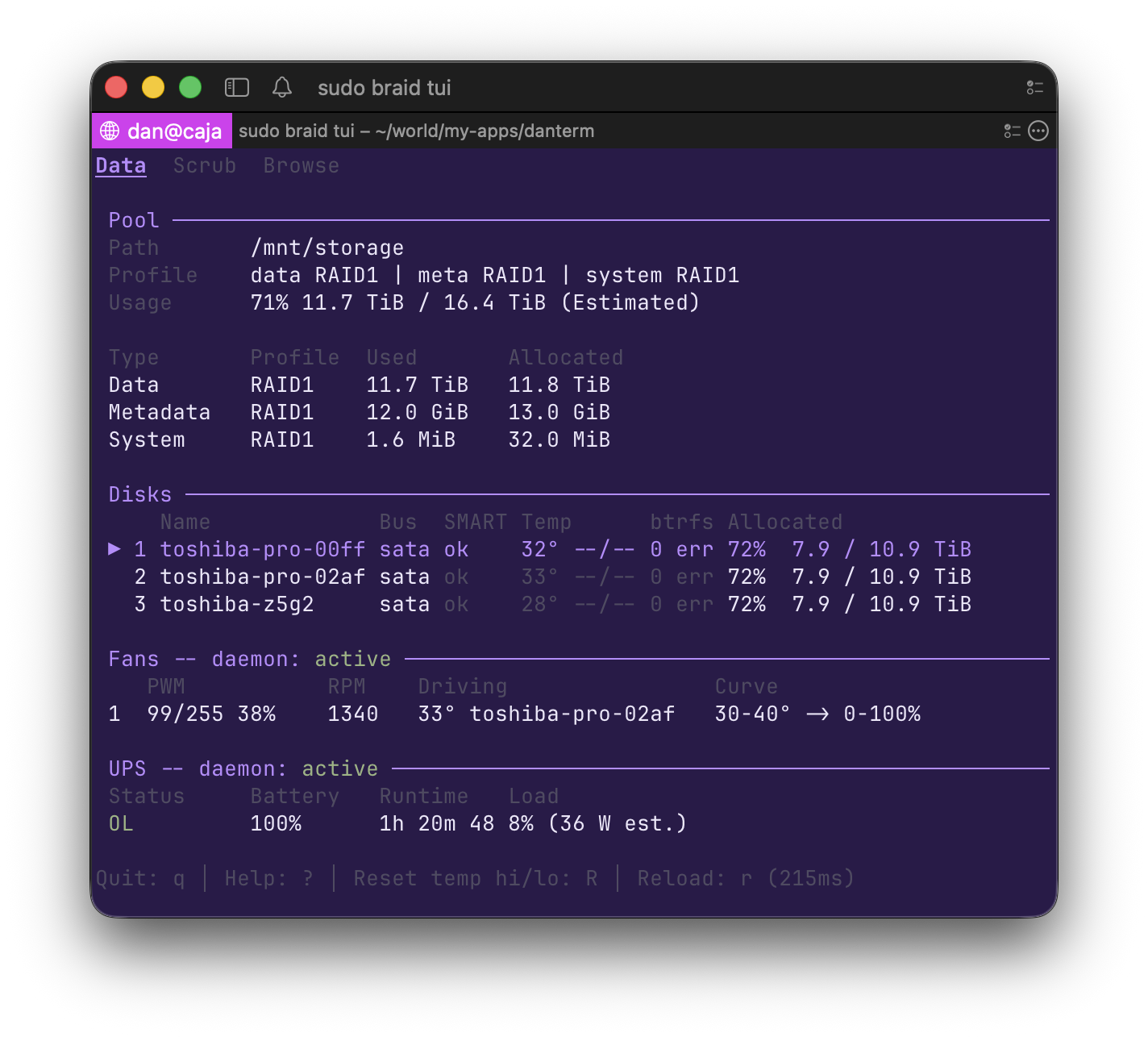Click the /mnt/storage path value
The image size is (1148, 1037).
point(327,248)
